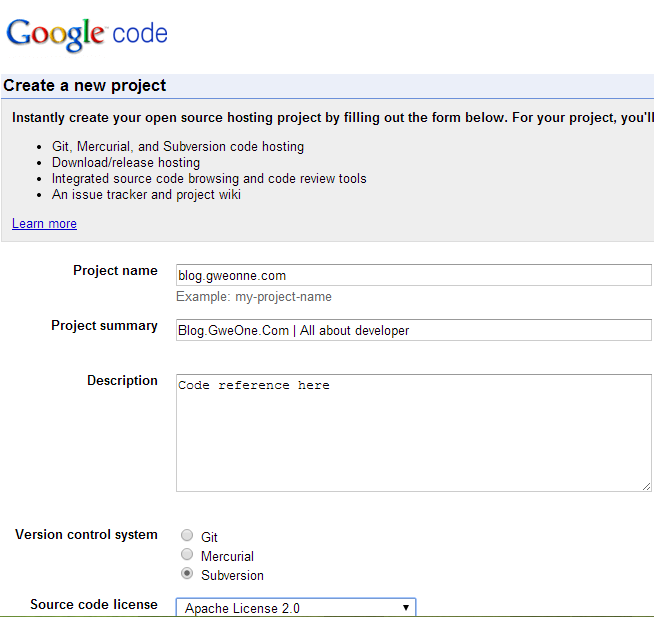Click inside the Description text area

point(413,433)
